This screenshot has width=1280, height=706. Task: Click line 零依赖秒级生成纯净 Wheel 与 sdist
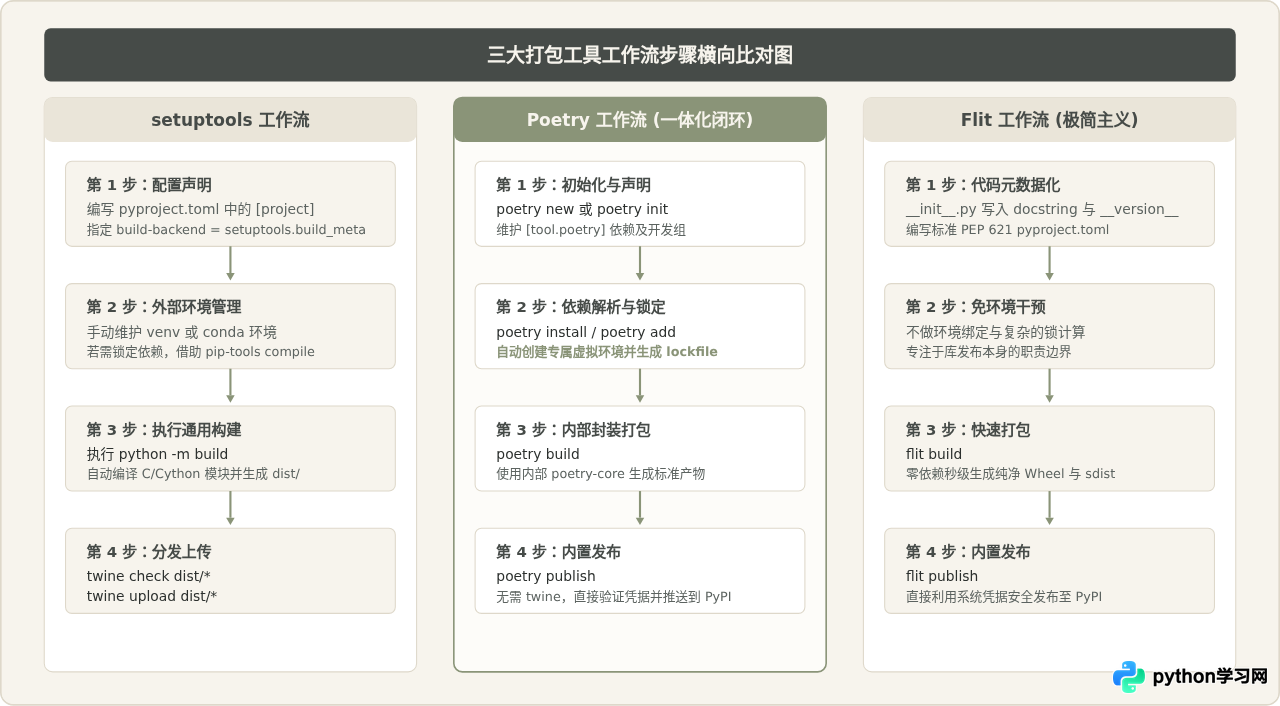click(1010, 474)
